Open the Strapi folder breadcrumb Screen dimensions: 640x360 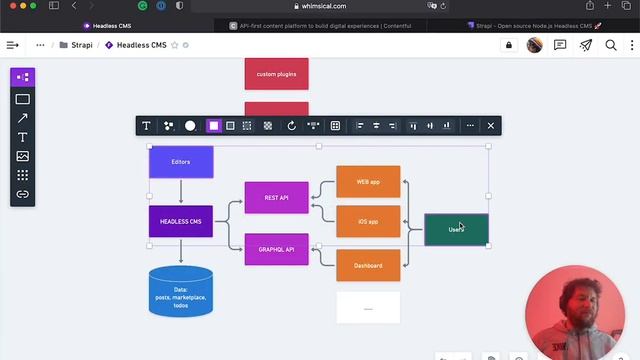coord(76,45)
